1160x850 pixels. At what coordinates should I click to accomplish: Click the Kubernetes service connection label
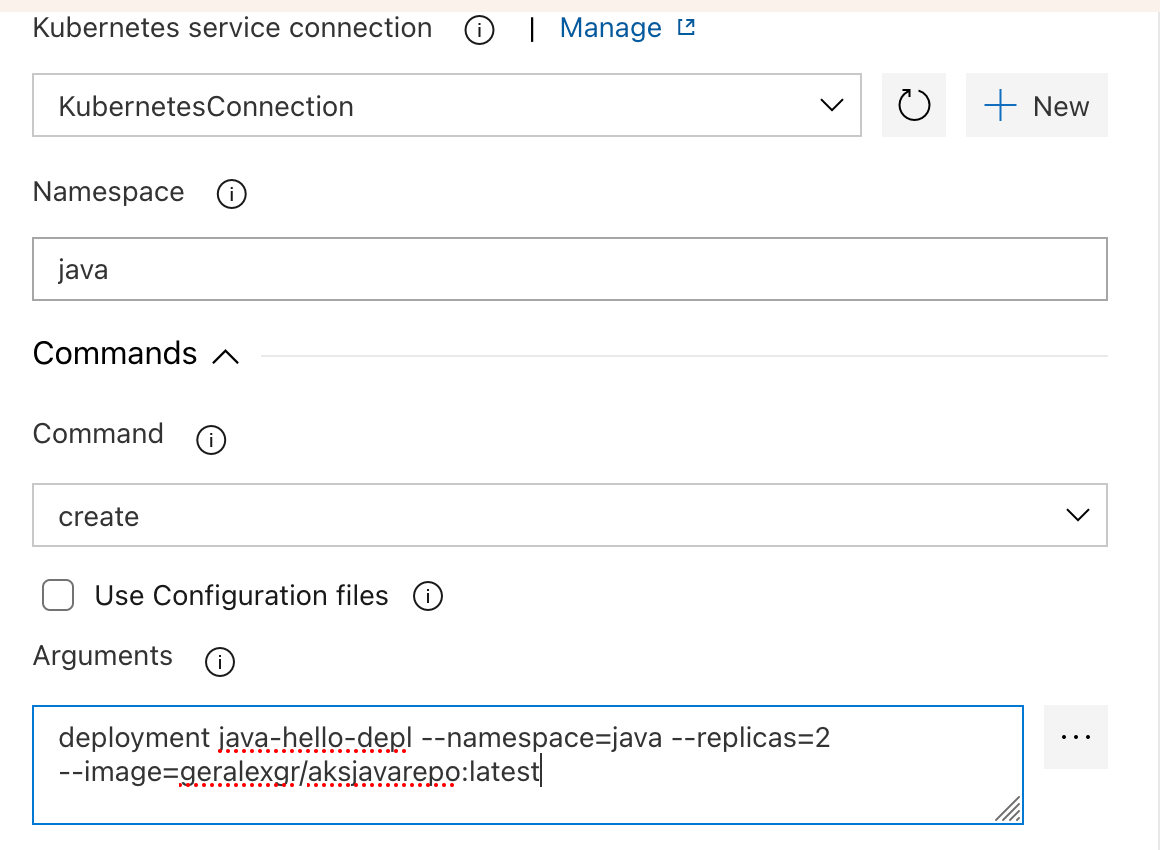[232, 28]
